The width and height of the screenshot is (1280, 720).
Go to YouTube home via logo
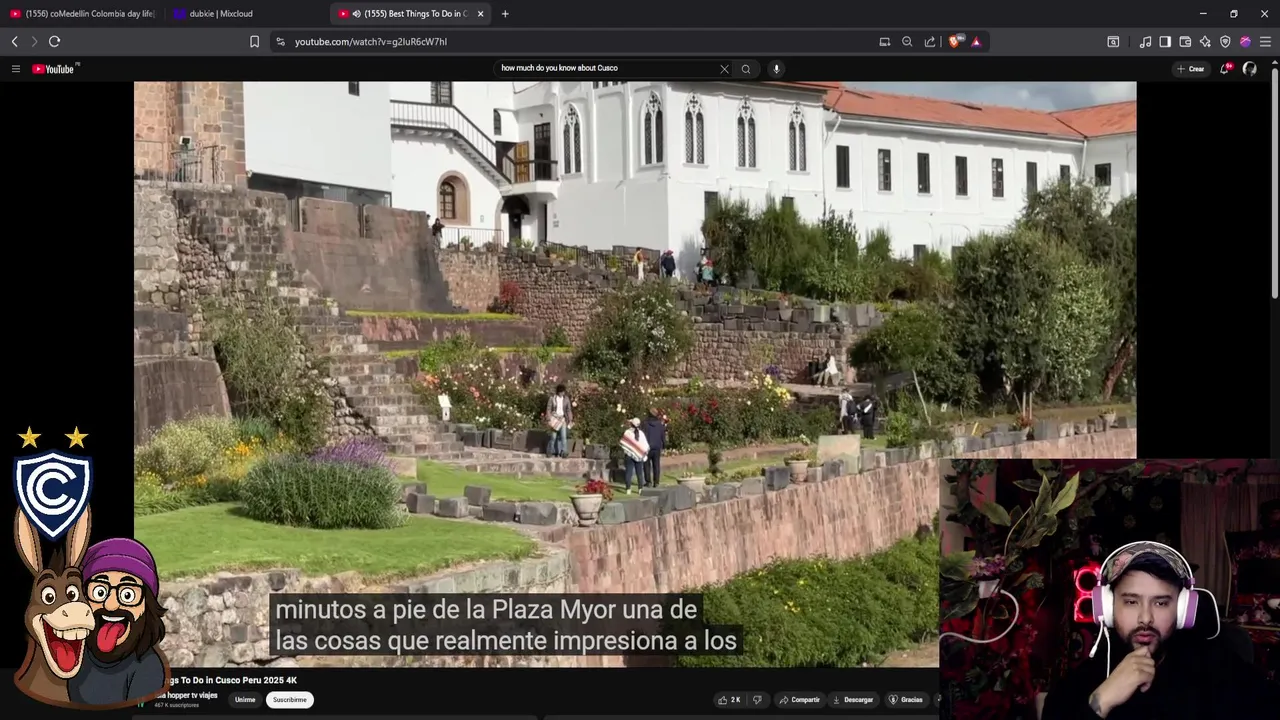(54, 69)
